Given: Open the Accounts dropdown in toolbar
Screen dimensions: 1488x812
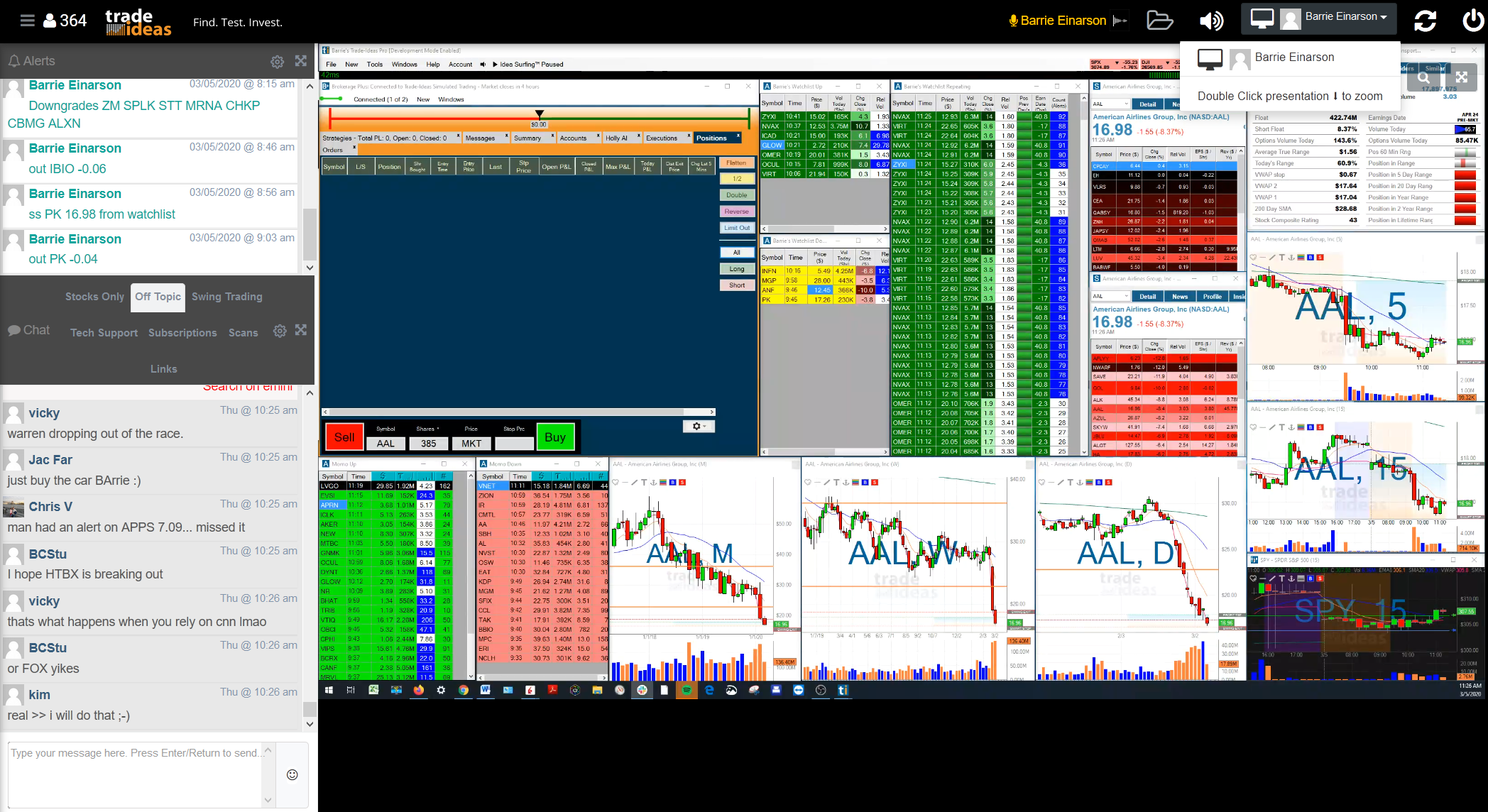Looking at the screenshot, I should [574, 138].
